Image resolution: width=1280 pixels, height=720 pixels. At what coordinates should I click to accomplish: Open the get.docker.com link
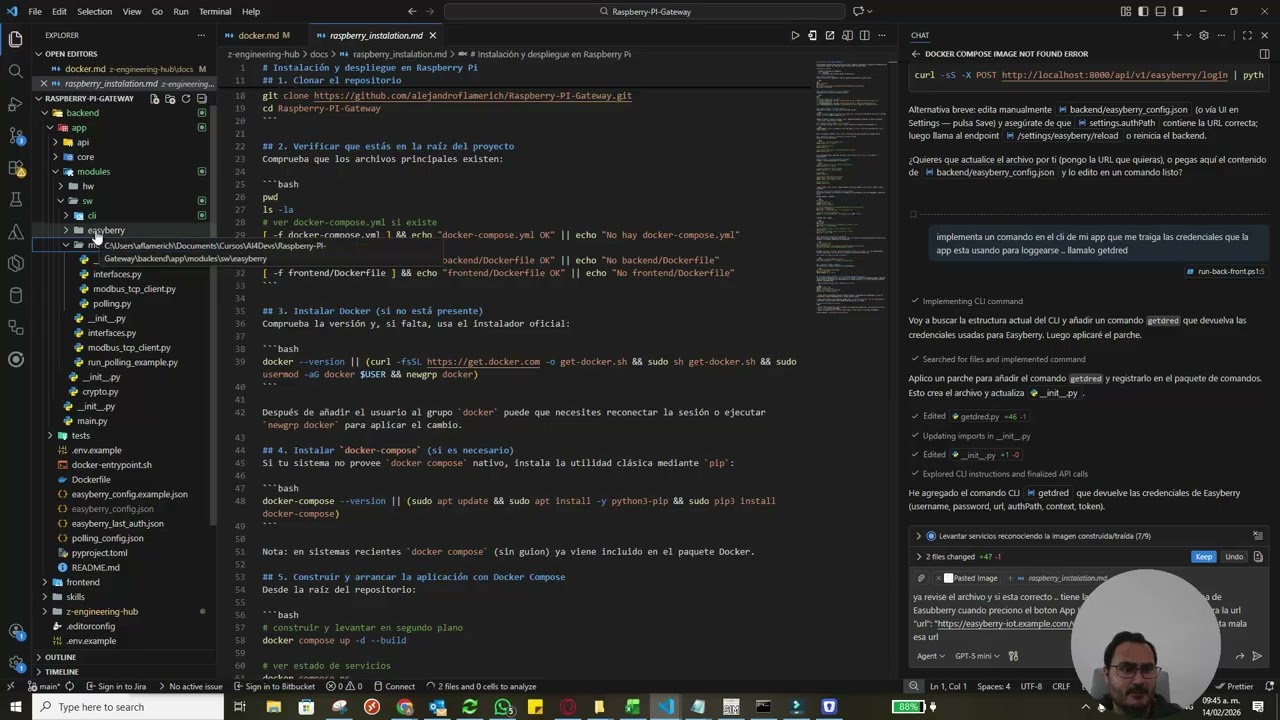483,362
